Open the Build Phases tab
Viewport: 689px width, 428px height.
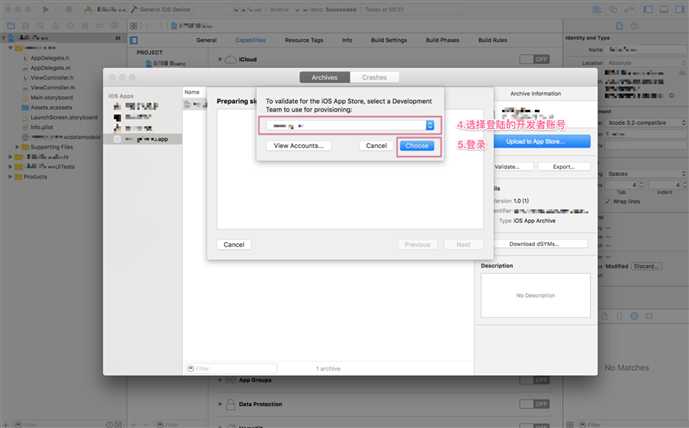(442, 40)
